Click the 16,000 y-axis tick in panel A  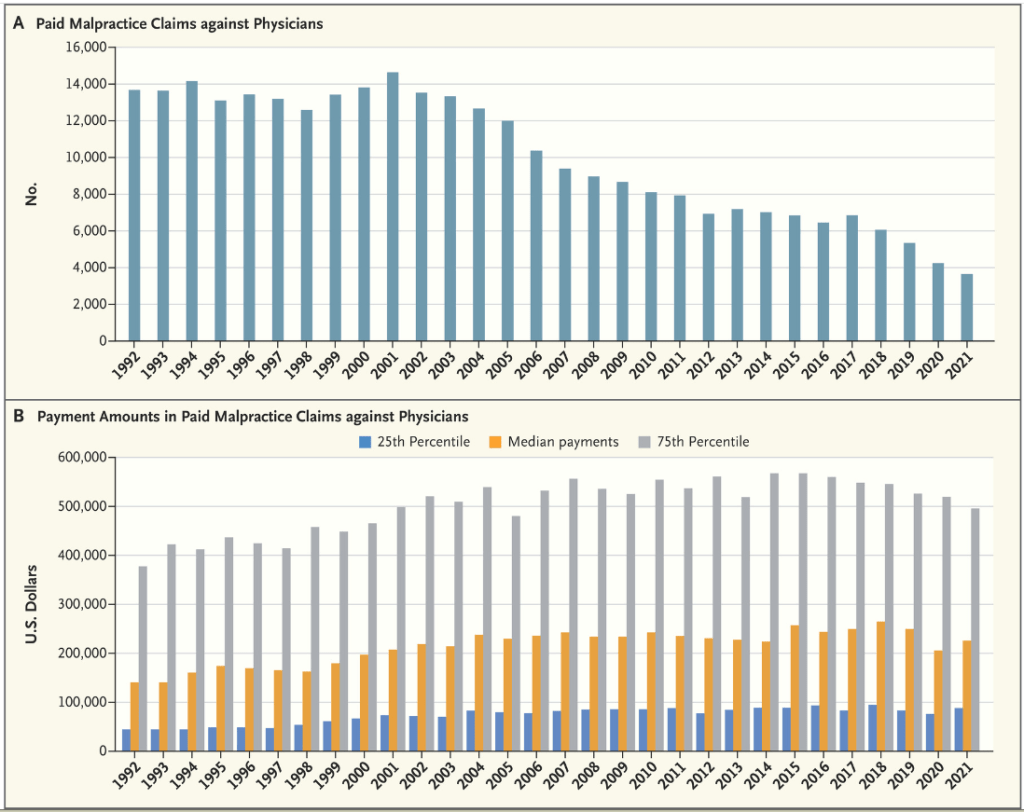(x=86, y=47)
